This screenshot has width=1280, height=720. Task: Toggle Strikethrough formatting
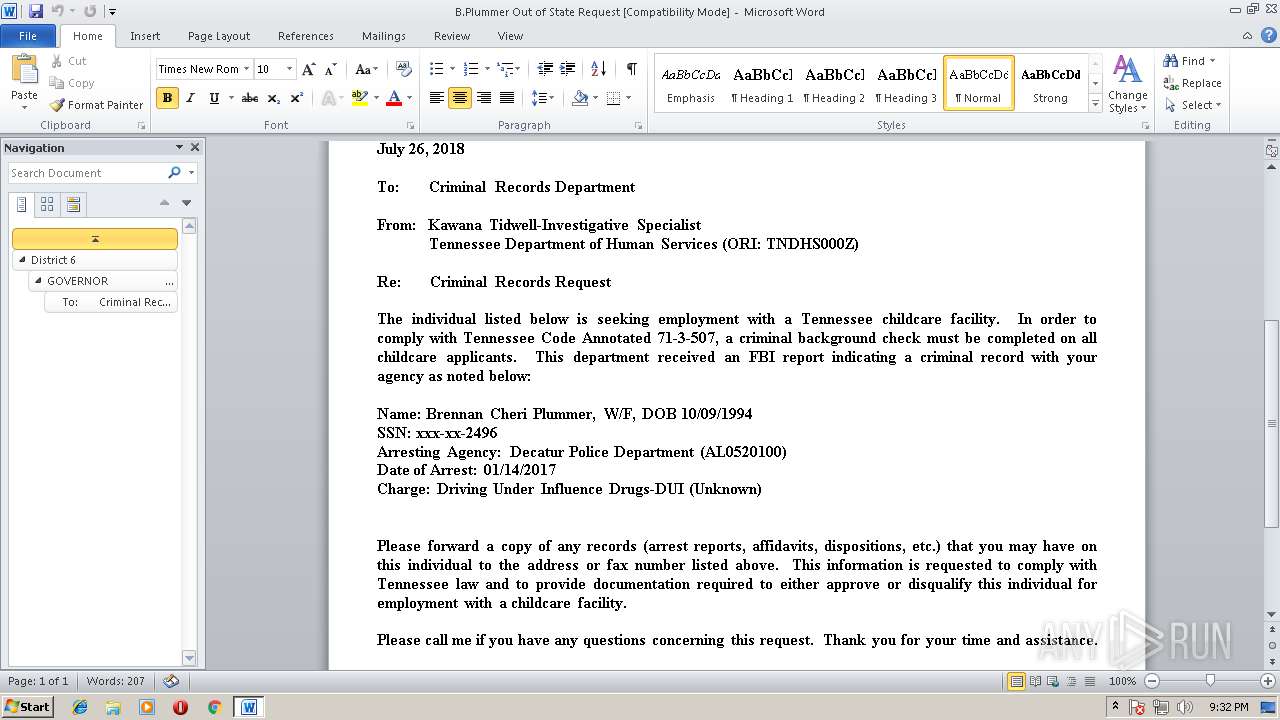pos(250,98)
